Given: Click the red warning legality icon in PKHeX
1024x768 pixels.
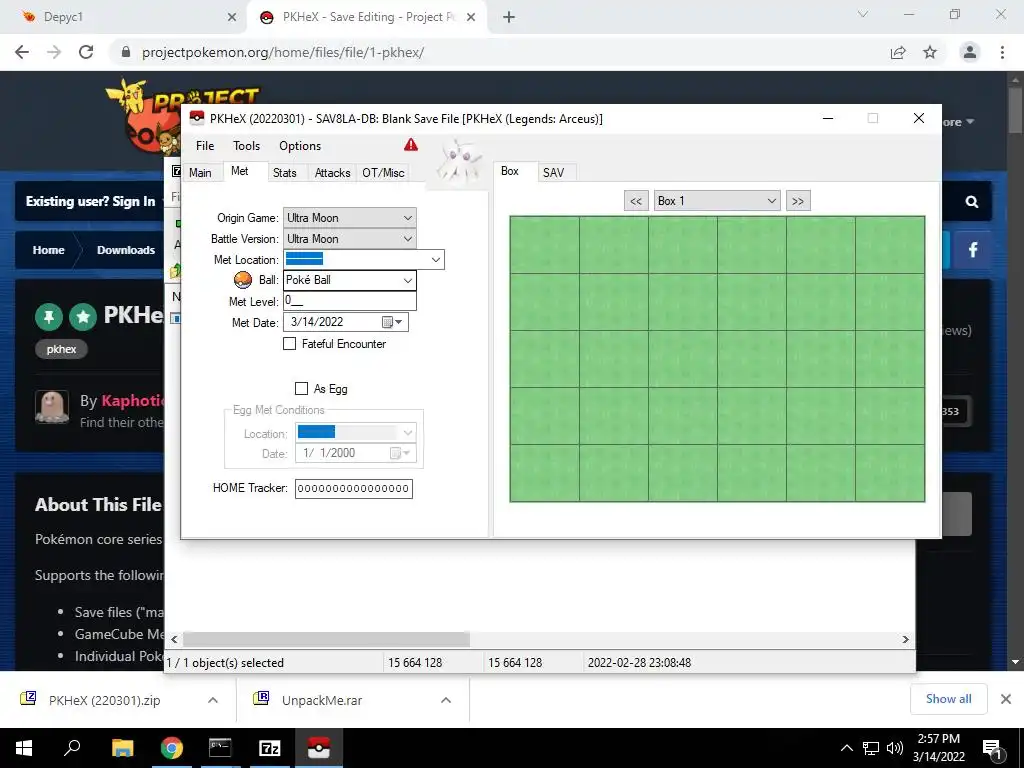Looking at the screenshot, I should (x=411, y=144).
